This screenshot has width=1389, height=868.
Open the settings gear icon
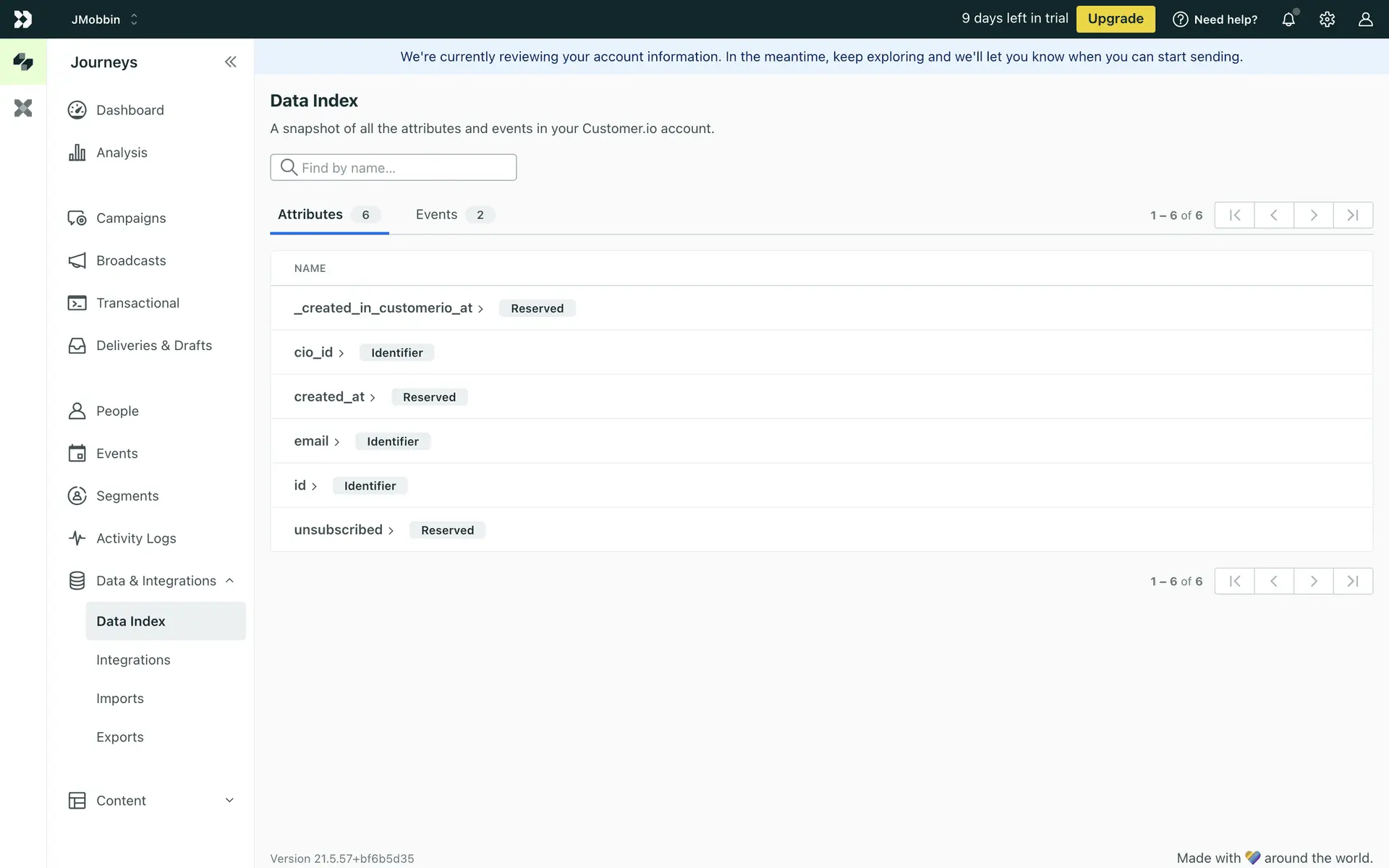[1327, 20]
